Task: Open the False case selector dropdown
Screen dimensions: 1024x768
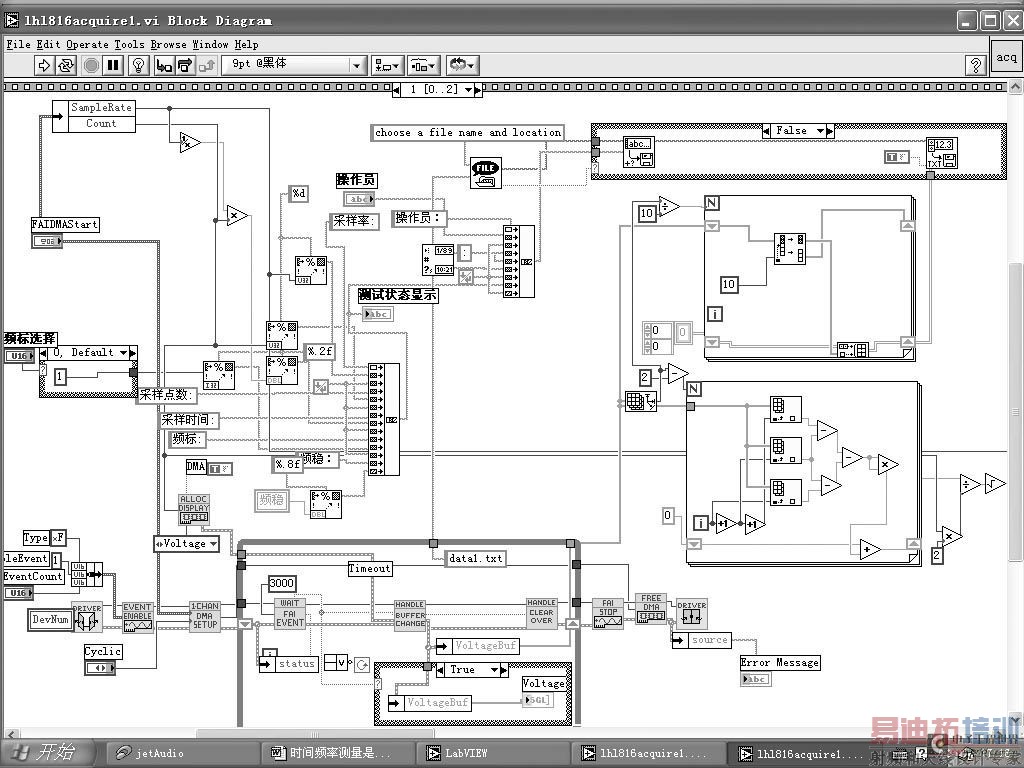Action: coord(820,131)
